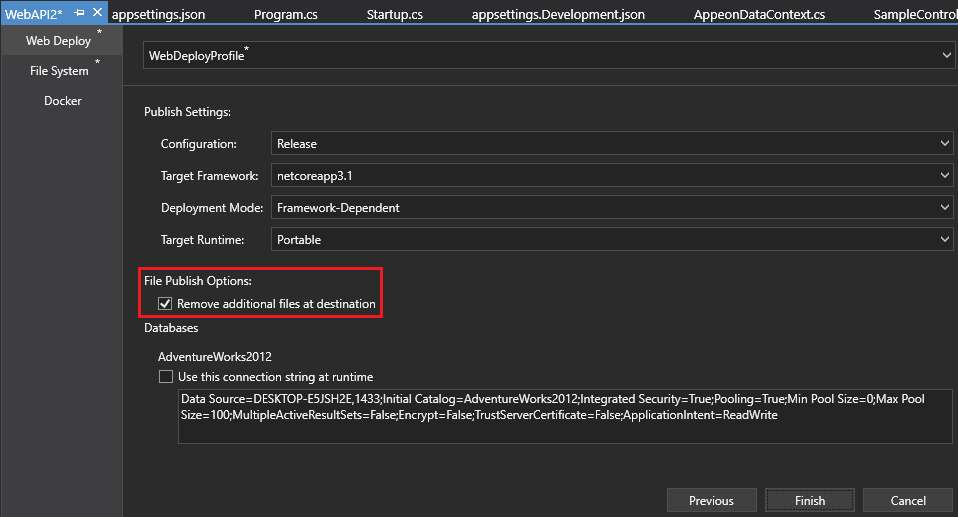Select the File System publish method

pyautogui.click(x=58, y=71)
